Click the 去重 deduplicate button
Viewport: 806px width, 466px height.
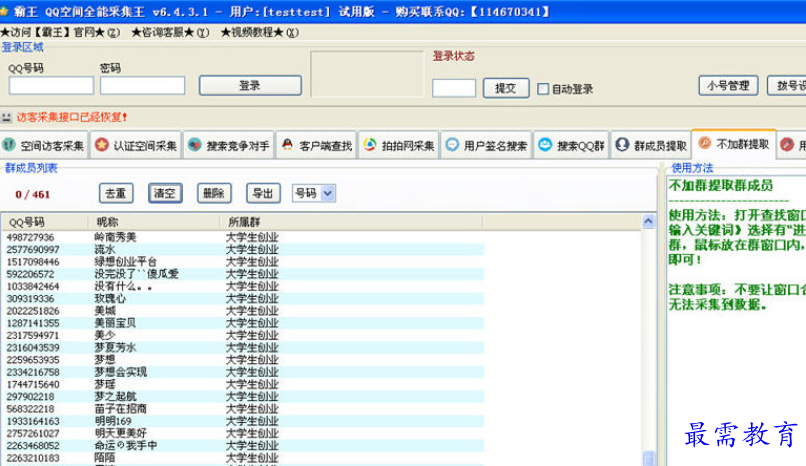point(116,193)
